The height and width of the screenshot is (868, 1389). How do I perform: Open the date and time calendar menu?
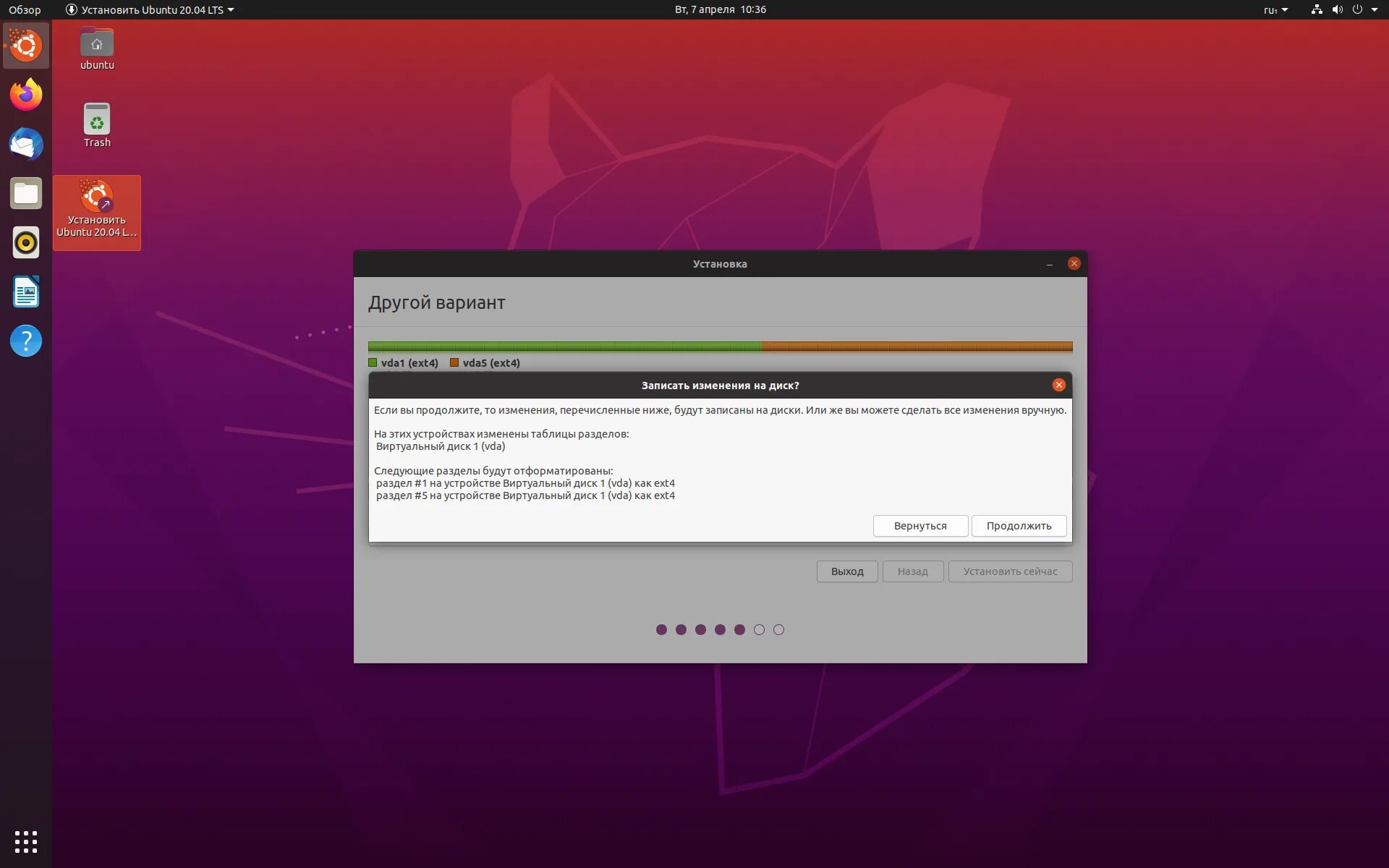click(x=720, y=9)
